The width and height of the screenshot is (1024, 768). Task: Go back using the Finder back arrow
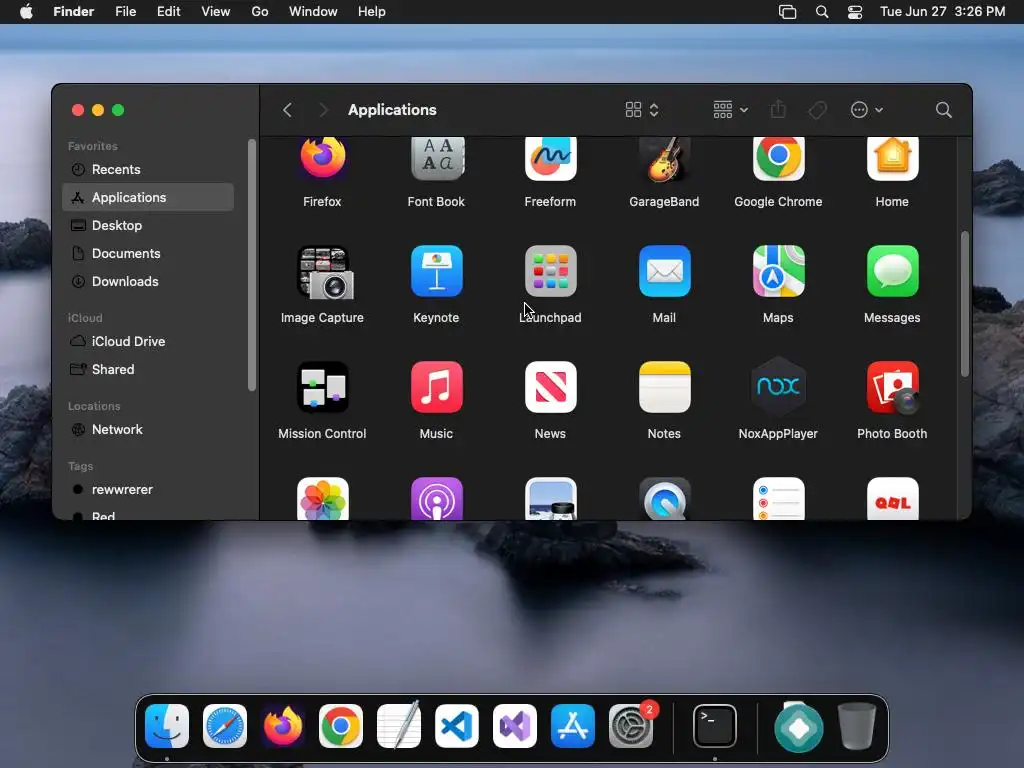point(287,110)
